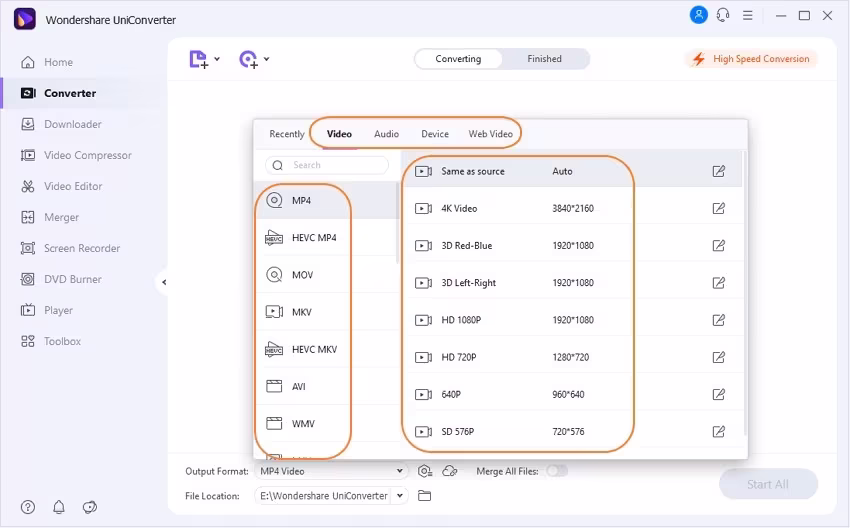Expand the load DVD dropdown arrow

click(267, 59)
